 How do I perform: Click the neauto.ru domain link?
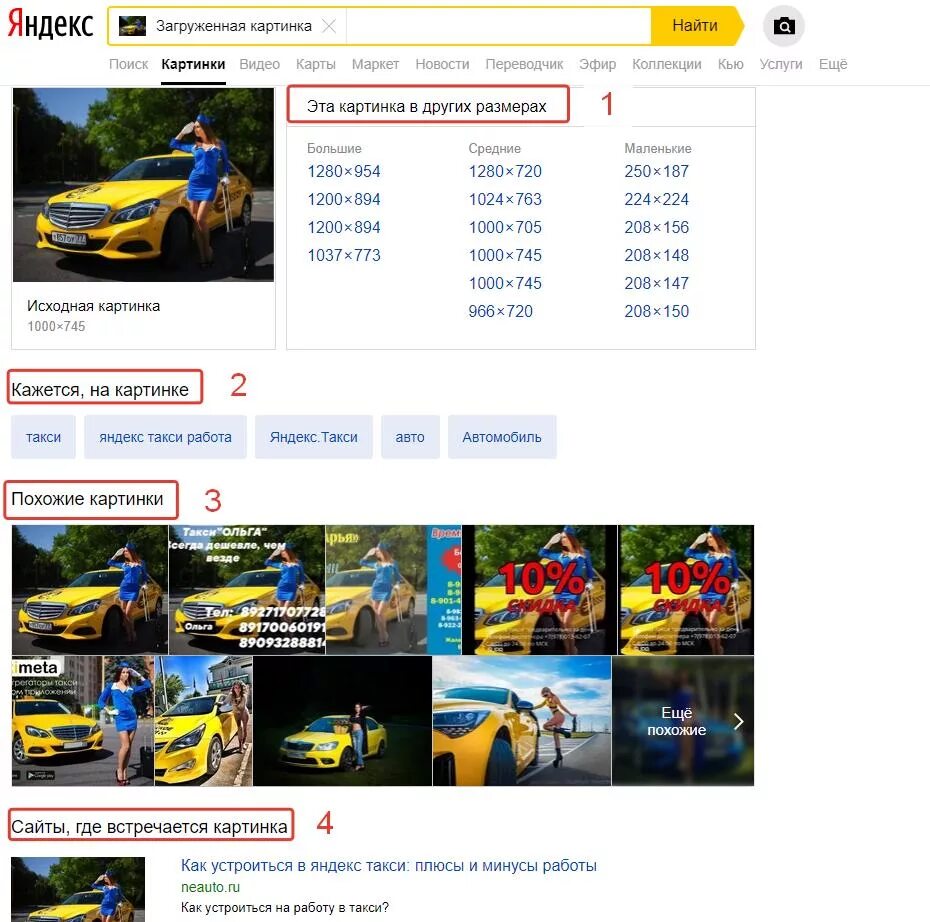[x=211, y=887]
